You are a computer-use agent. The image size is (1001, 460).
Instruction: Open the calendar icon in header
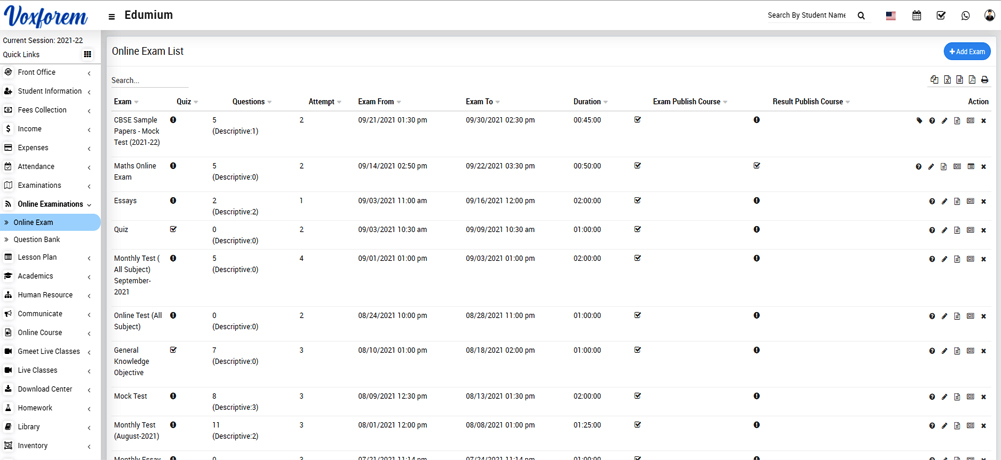point(916,16)
